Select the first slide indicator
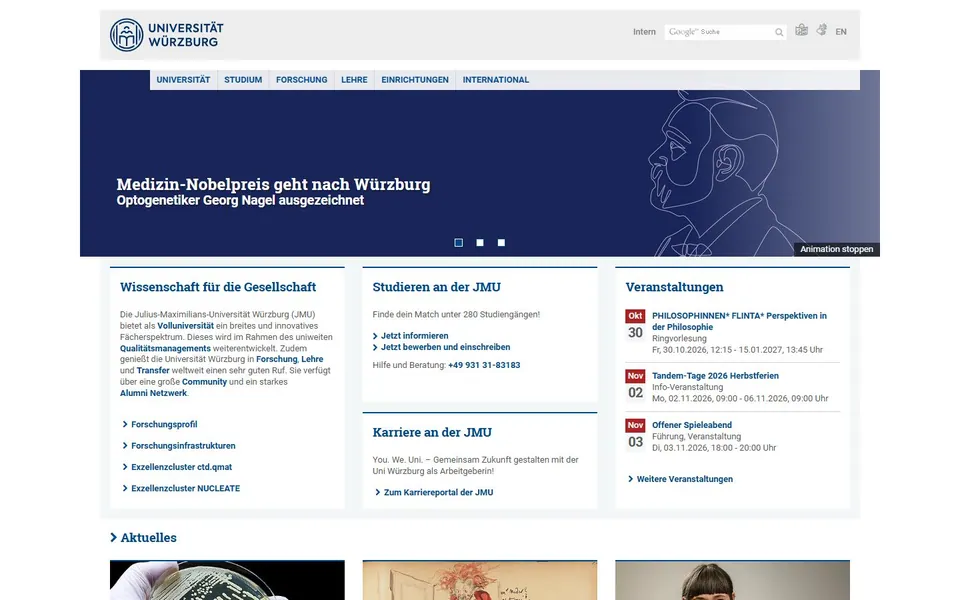 [459, 242]
